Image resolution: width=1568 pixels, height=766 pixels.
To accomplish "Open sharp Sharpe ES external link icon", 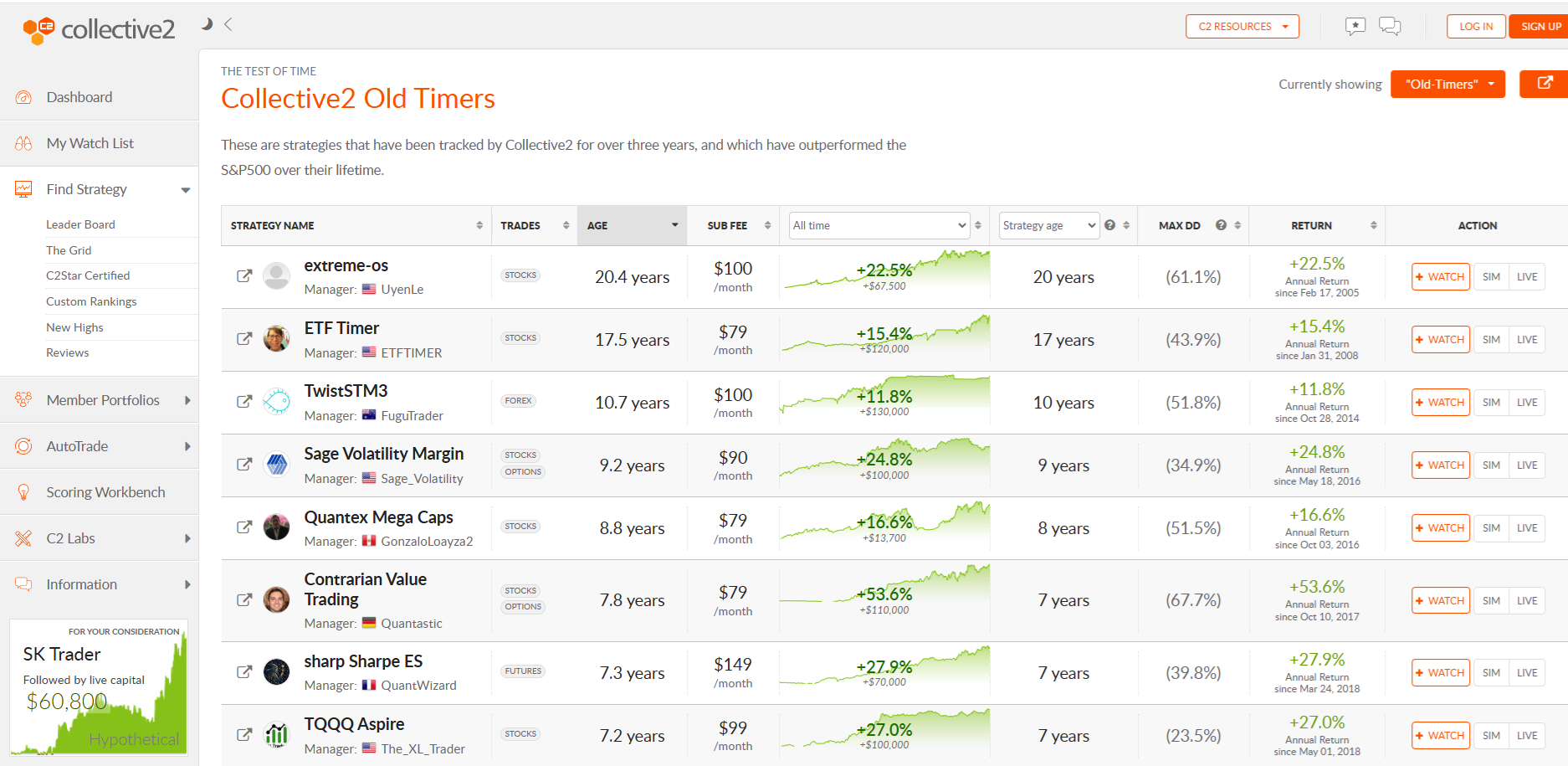I will [244, 672].
